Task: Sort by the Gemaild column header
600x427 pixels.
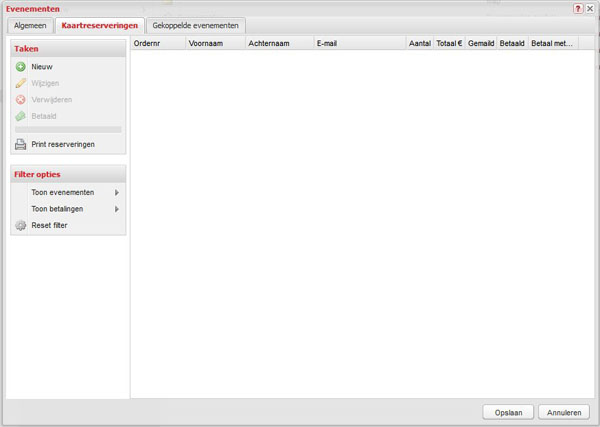Action: (481, 43)
